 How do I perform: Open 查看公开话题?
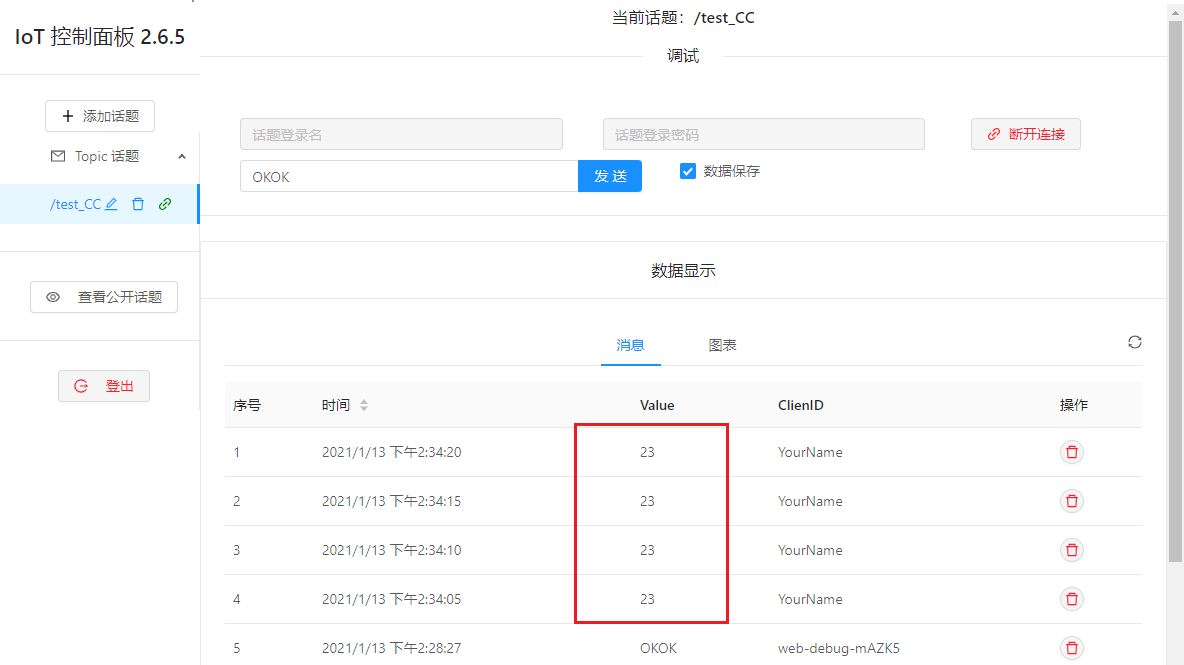click(x=104, y=297)
